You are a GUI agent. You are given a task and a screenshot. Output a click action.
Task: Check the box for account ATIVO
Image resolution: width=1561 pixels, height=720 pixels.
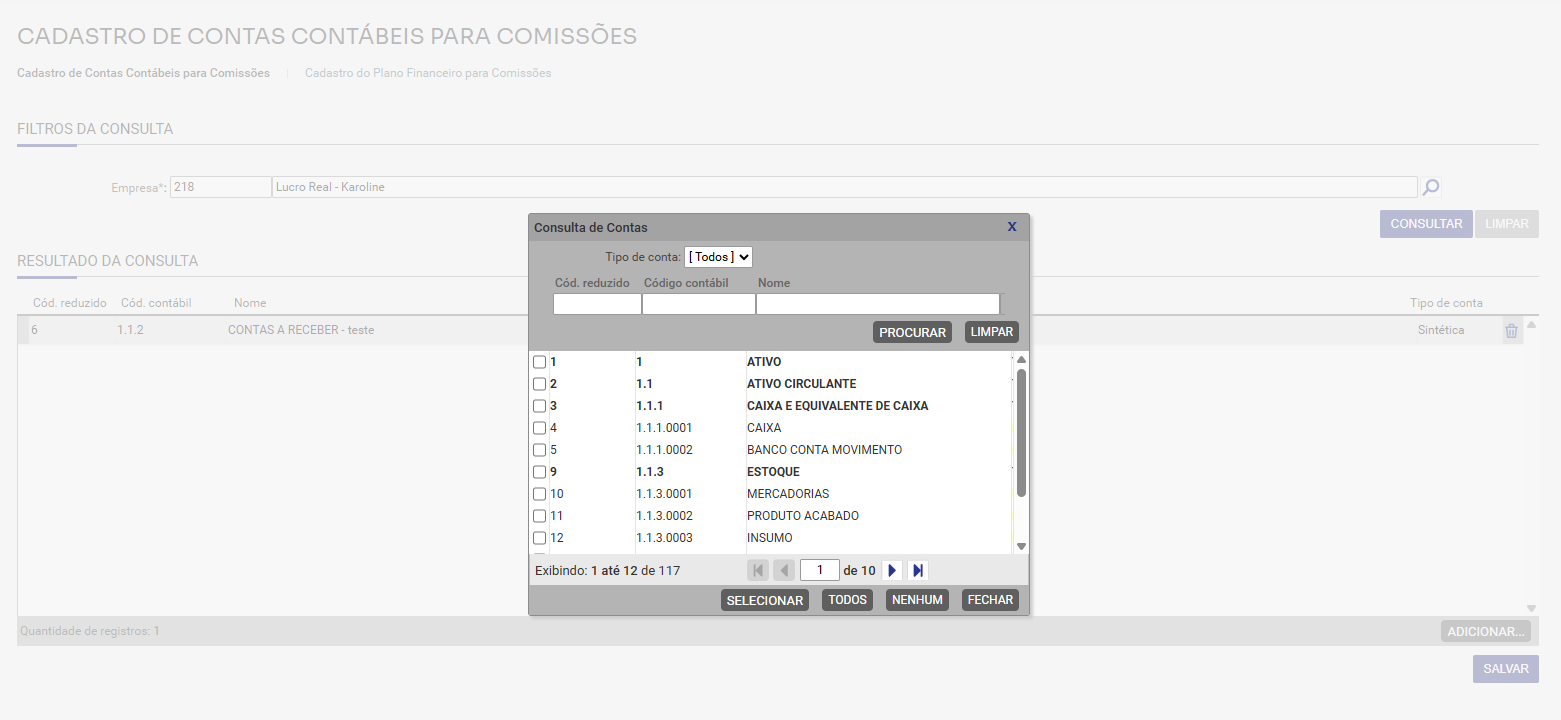coord(540,362)
